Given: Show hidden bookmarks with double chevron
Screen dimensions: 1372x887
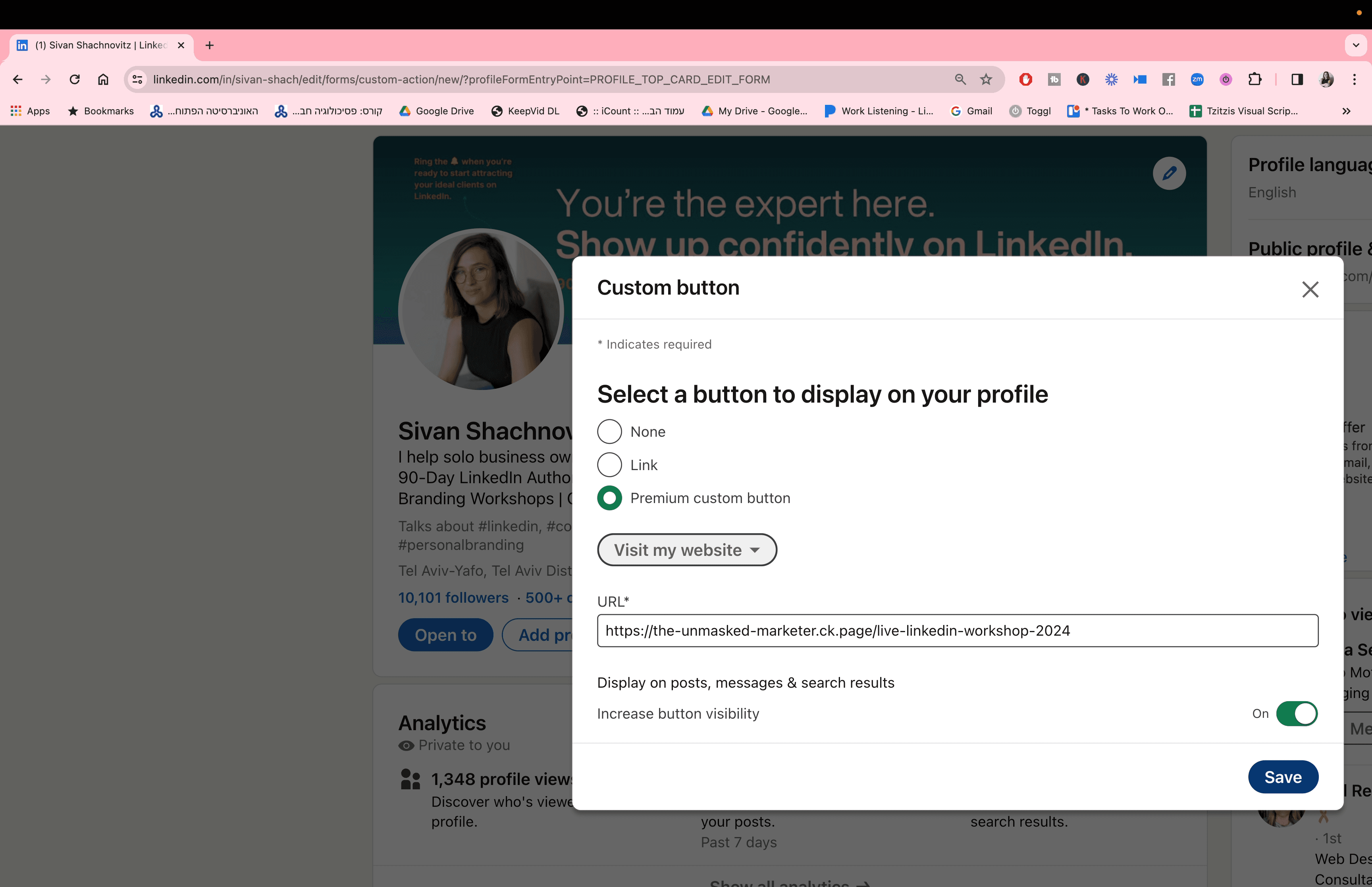Looking at the screenshot, I should click(1346, 111).
